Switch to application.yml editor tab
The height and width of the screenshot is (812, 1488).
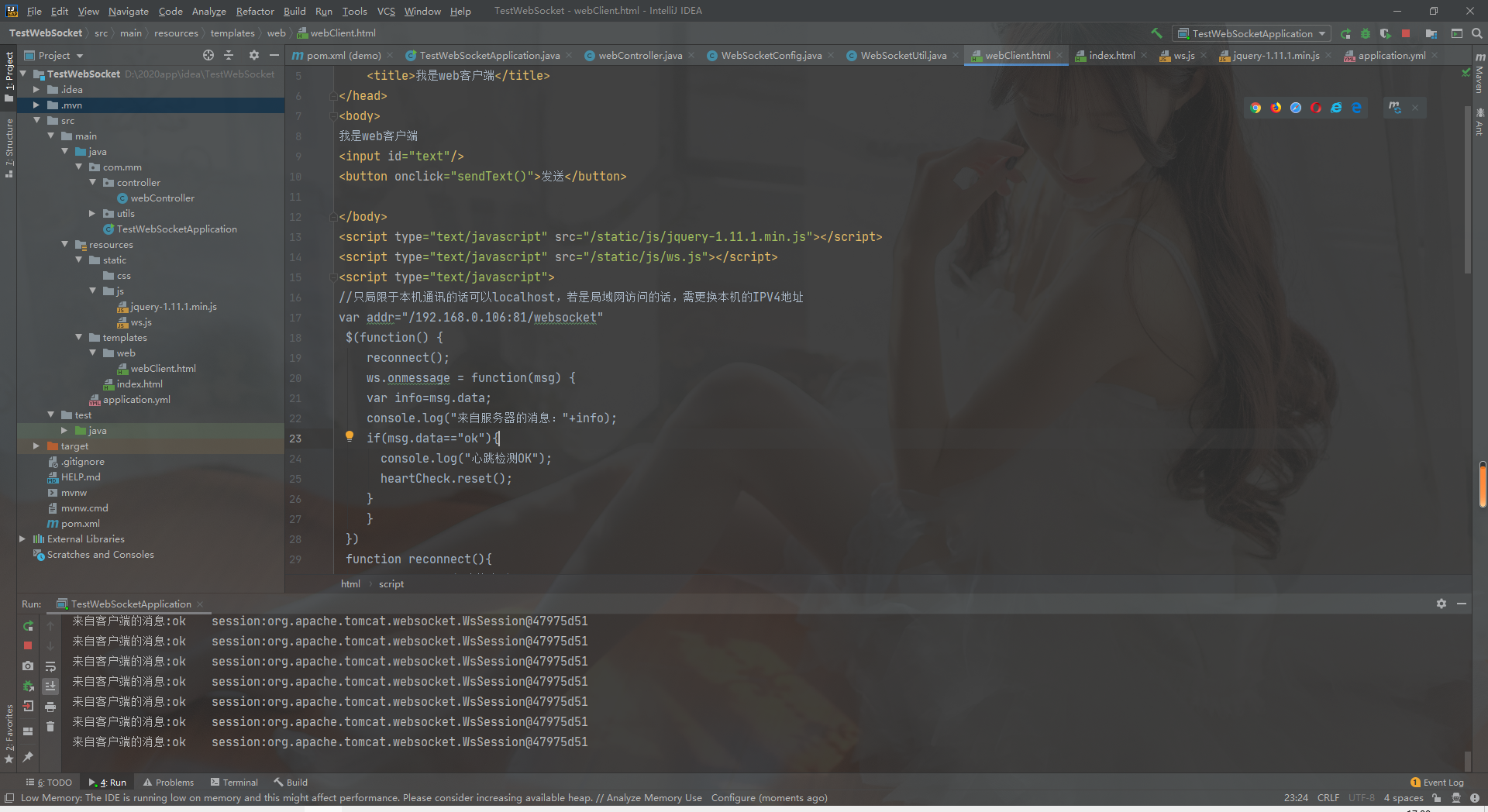pyautogui.click(x=1391, y=55)
